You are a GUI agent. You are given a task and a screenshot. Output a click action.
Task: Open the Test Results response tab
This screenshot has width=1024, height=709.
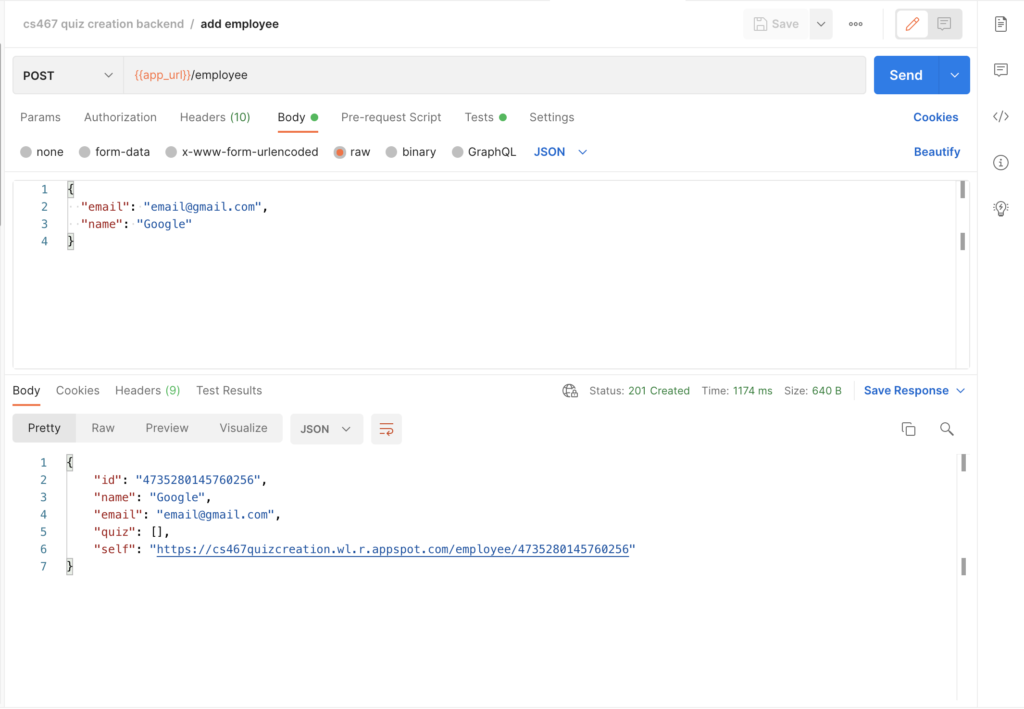pos(229,390)
